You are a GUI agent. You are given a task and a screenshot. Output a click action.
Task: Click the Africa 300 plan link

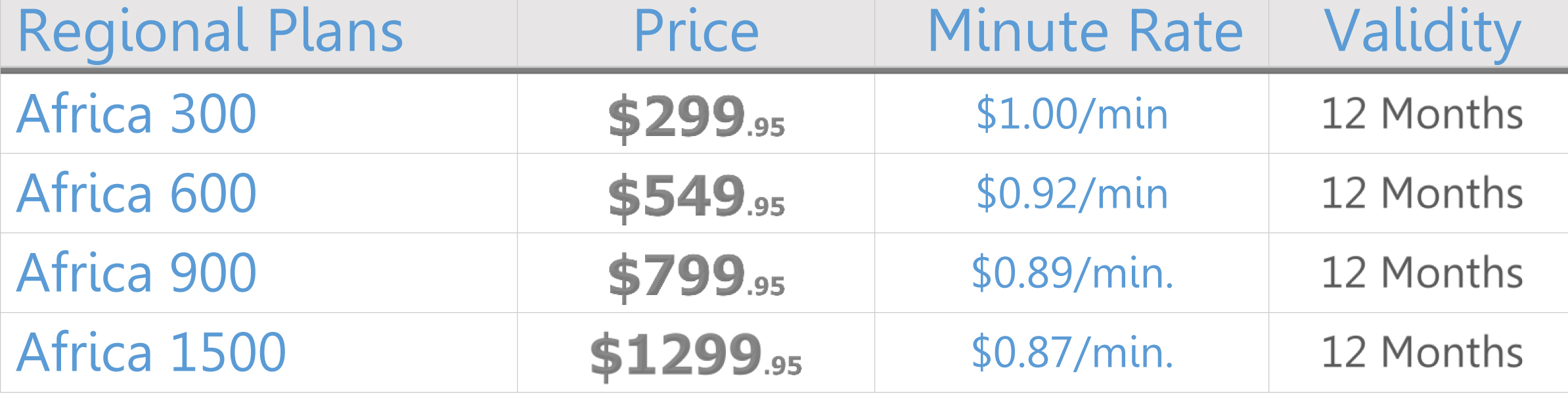137,114
